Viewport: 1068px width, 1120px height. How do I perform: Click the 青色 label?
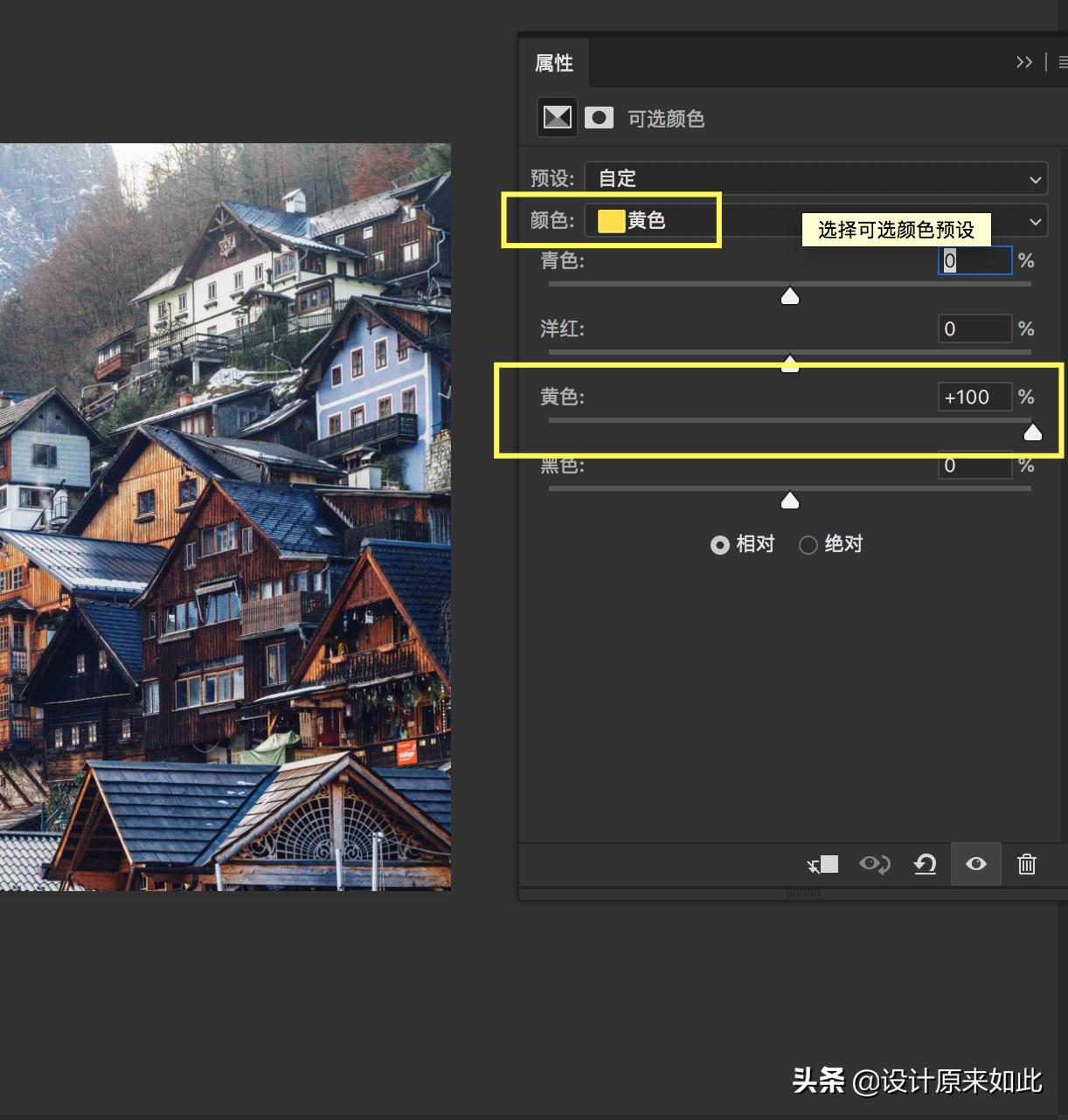click(562, 260)
